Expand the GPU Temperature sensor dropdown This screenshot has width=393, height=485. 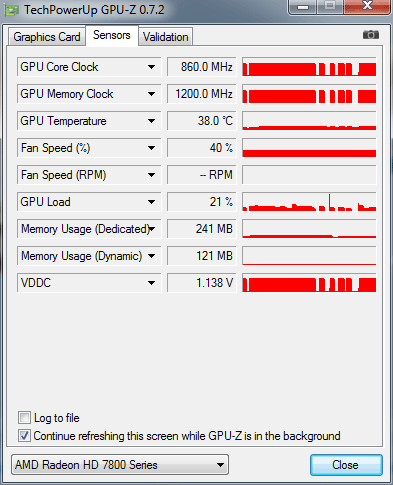(151, 121)
